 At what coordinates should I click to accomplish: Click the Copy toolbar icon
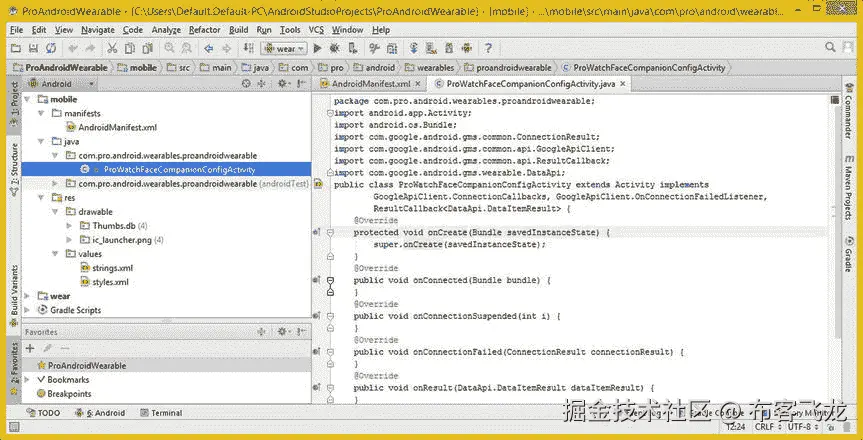(130, 48)
